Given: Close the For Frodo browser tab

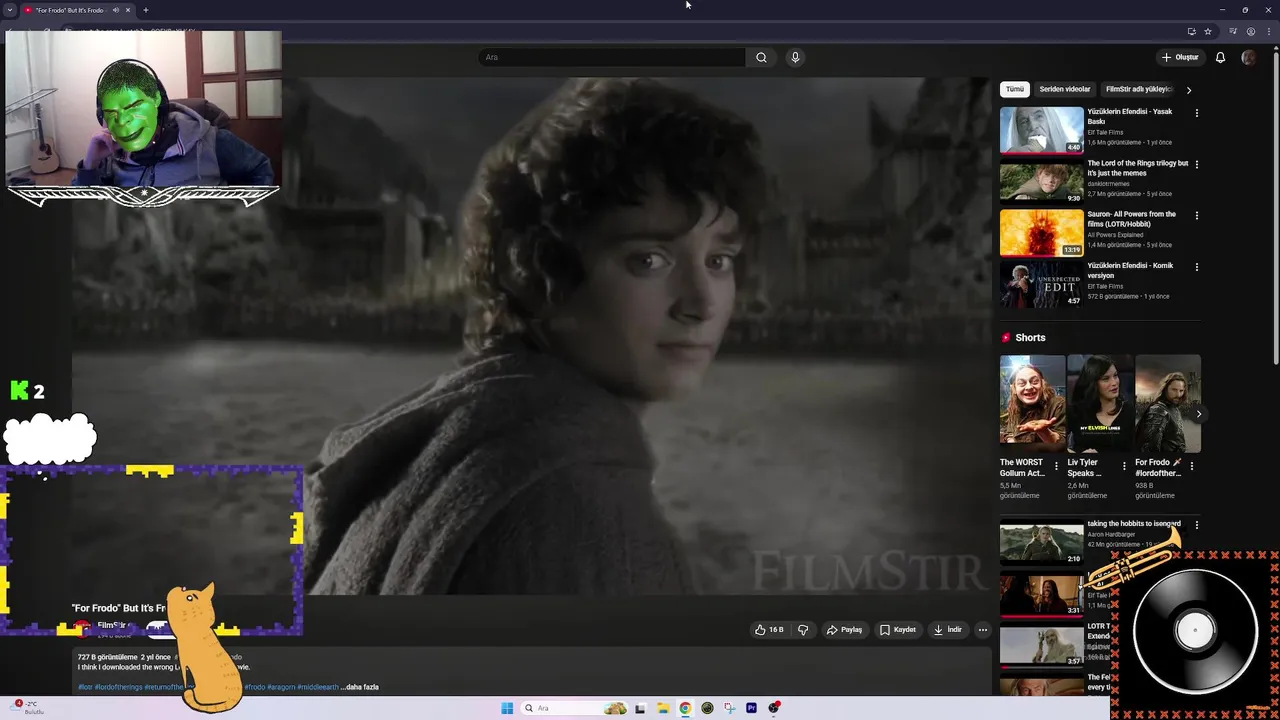Looking at the screenshot, I should [x=128, y=10].
